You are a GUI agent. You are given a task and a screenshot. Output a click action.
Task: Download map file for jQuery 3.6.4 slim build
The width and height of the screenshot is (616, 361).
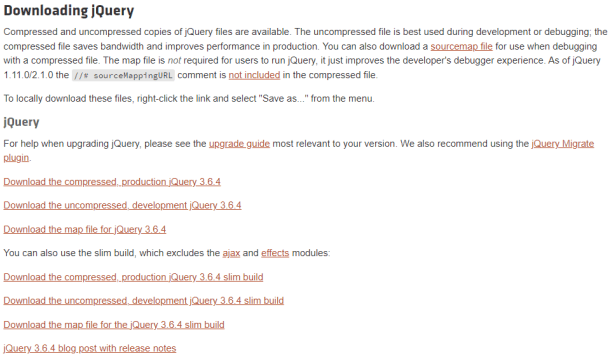pos(114,325)
